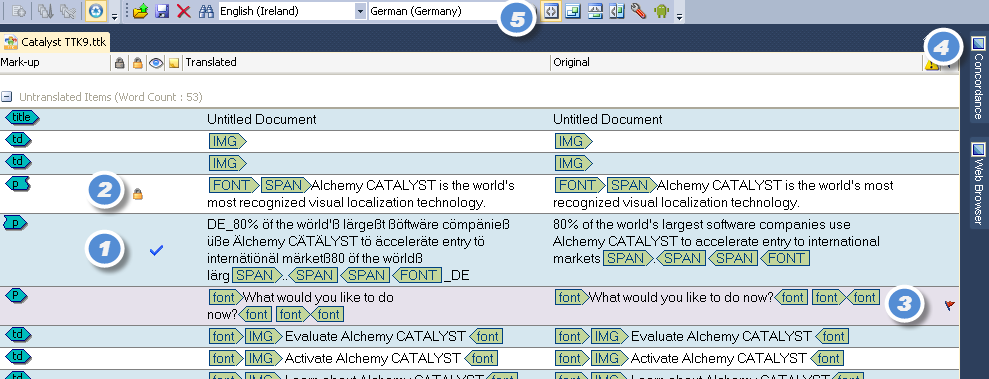Click the binoculars find icon
989x379 pixels.
(206, 11)
